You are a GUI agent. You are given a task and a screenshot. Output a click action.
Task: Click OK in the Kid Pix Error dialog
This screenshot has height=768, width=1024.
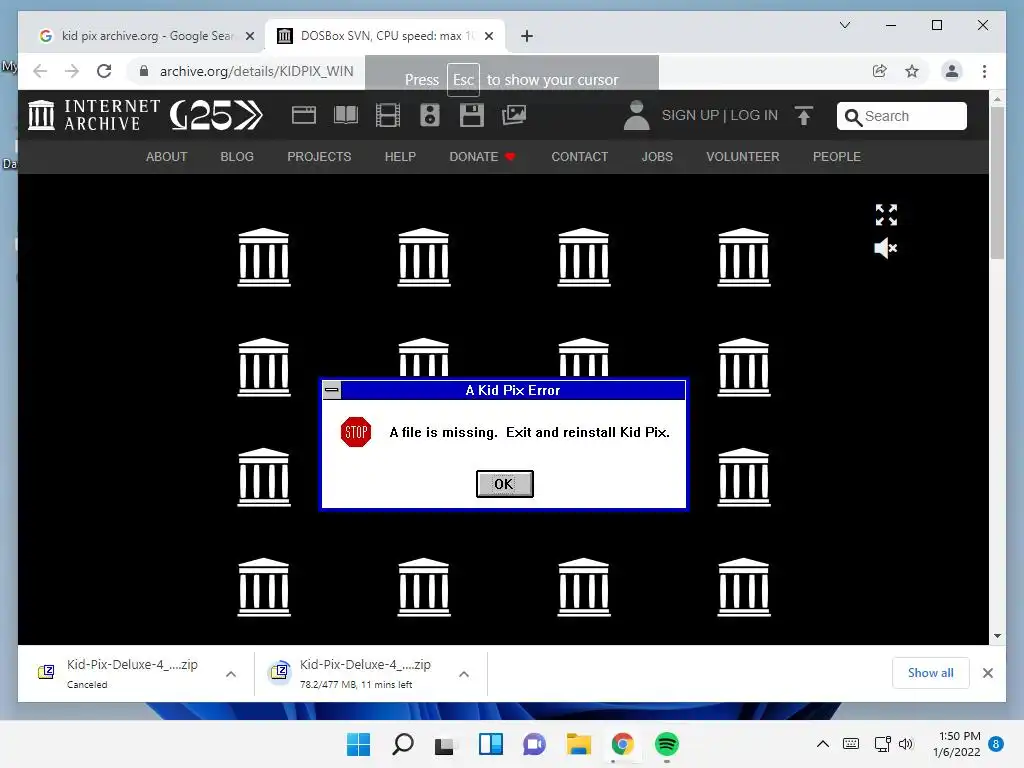point(504,484)
